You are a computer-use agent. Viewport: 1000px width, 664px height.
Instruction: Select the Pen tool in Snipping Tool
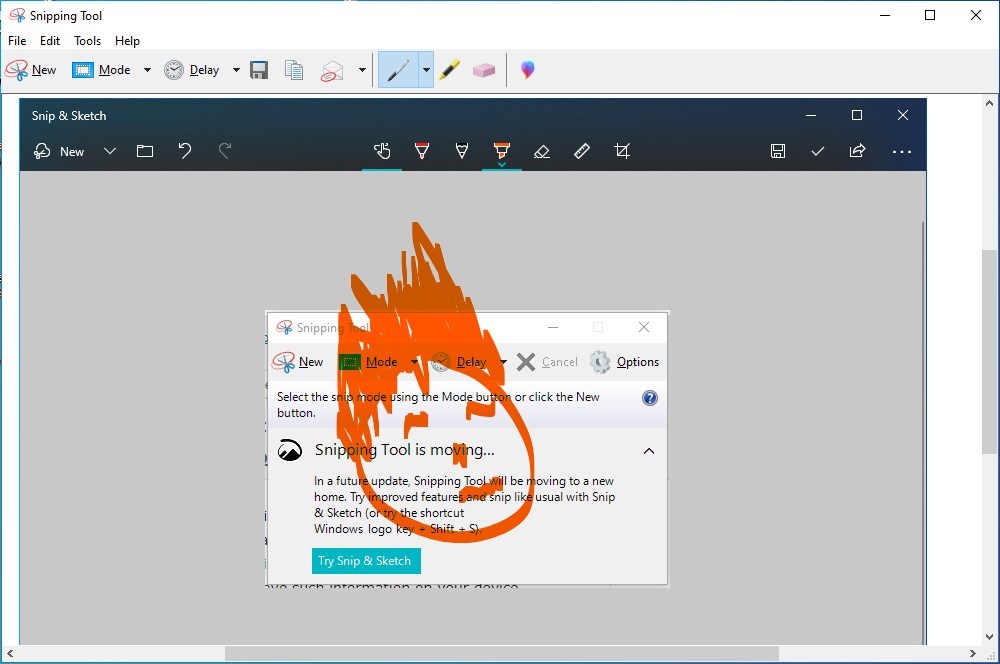(x=398, y=70)
